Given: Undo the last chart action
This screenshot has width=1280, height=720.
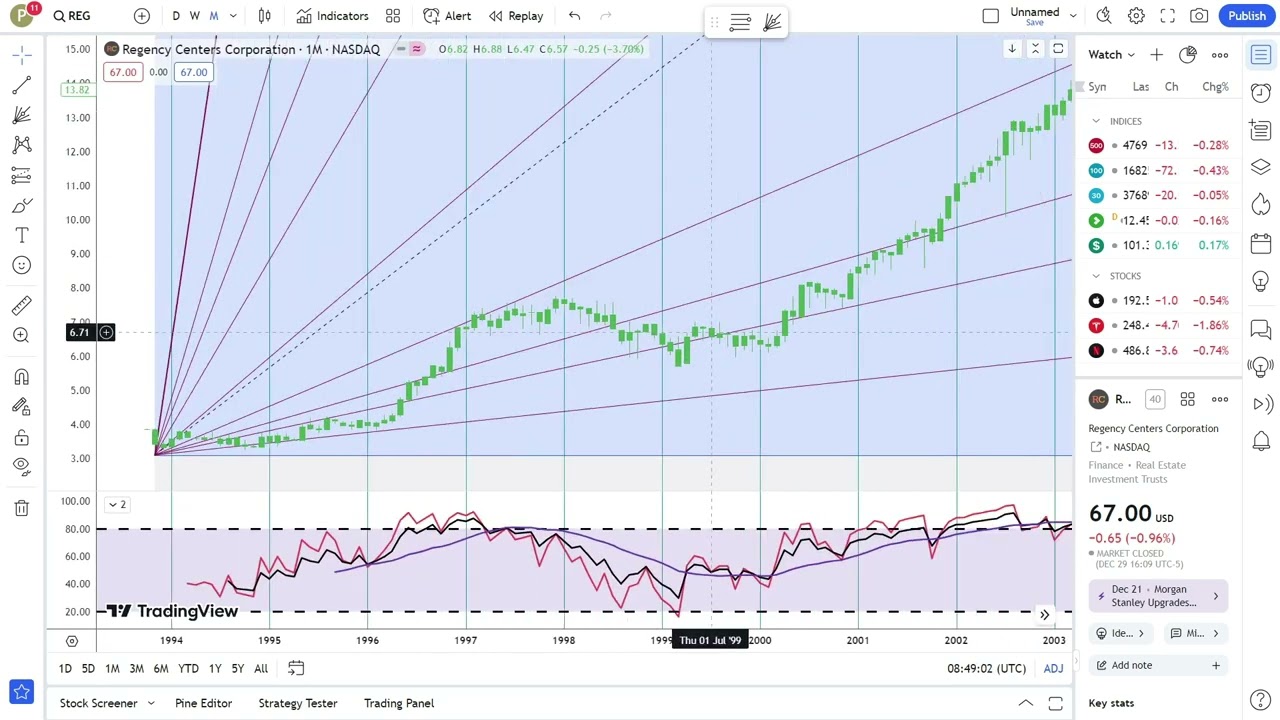Looking at the screenshot, I should tap(574, 16).
